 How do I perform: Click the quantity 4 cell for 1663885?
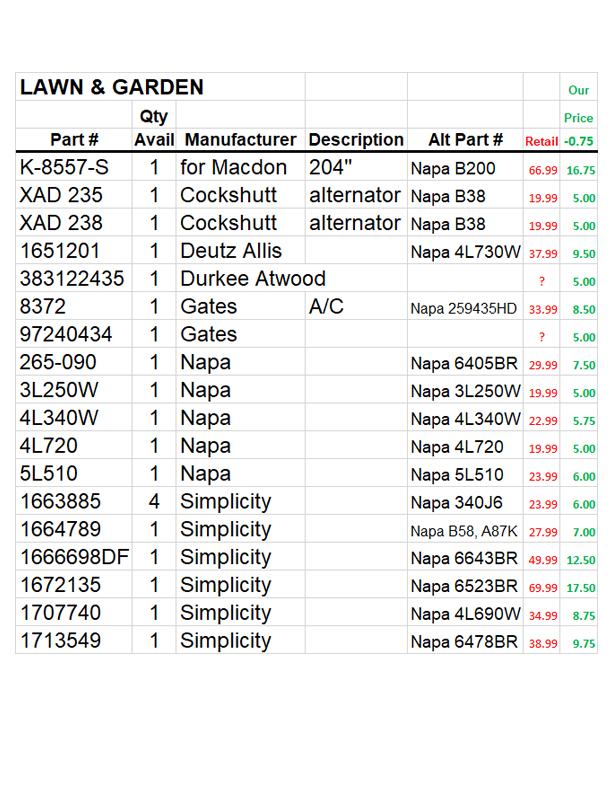(x=154, y=502)
